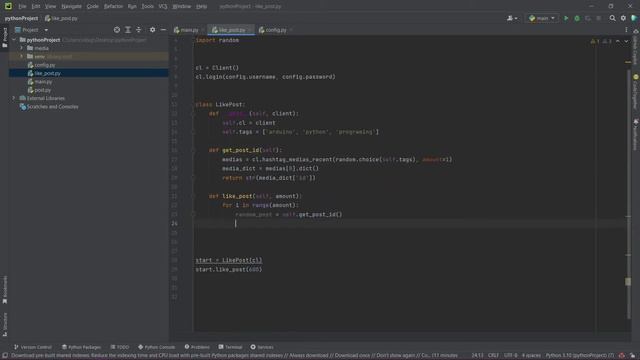Click the CRLF line separator widget

coord(493,356)
